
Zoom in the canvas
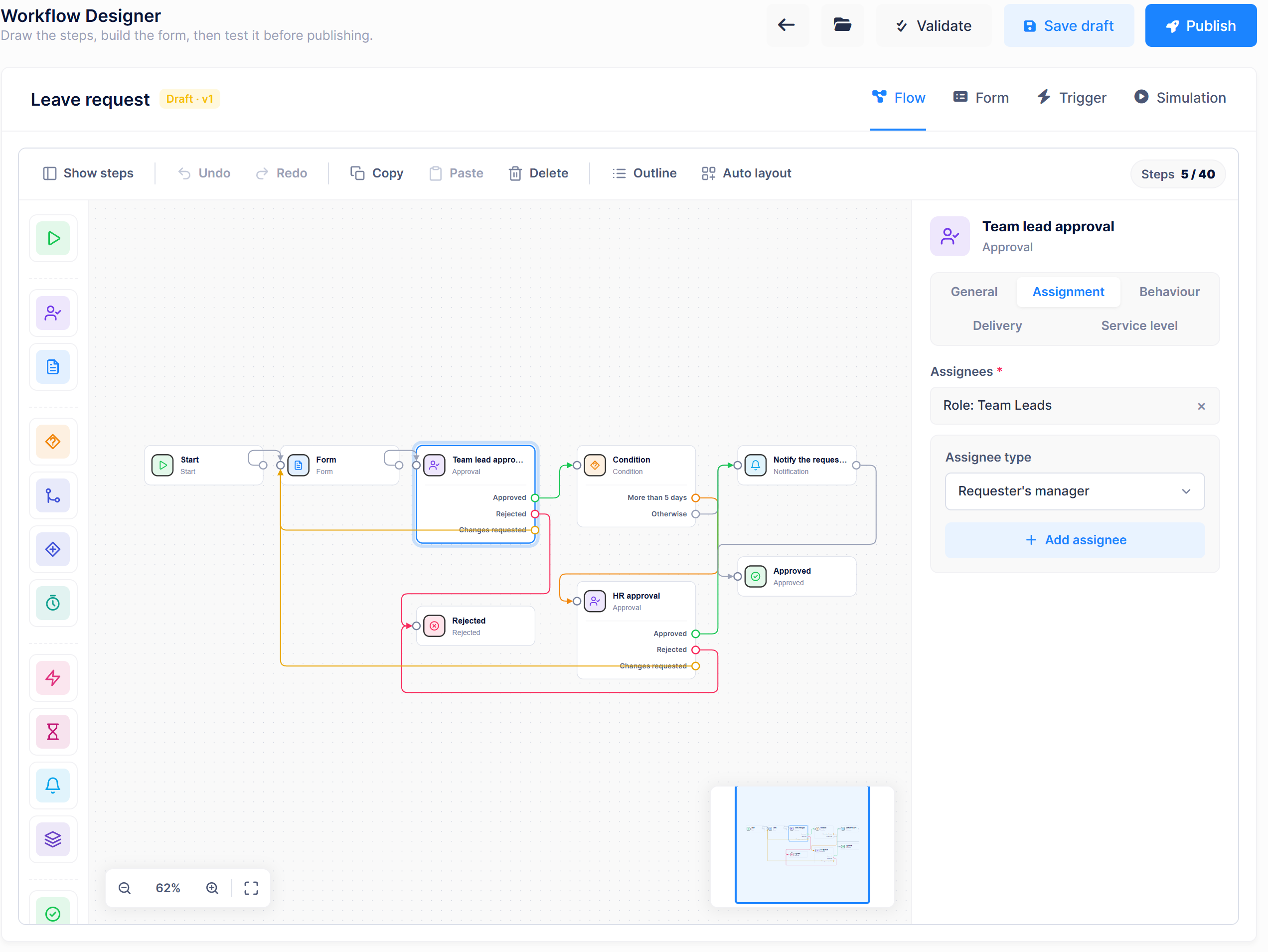coord(212,888)
